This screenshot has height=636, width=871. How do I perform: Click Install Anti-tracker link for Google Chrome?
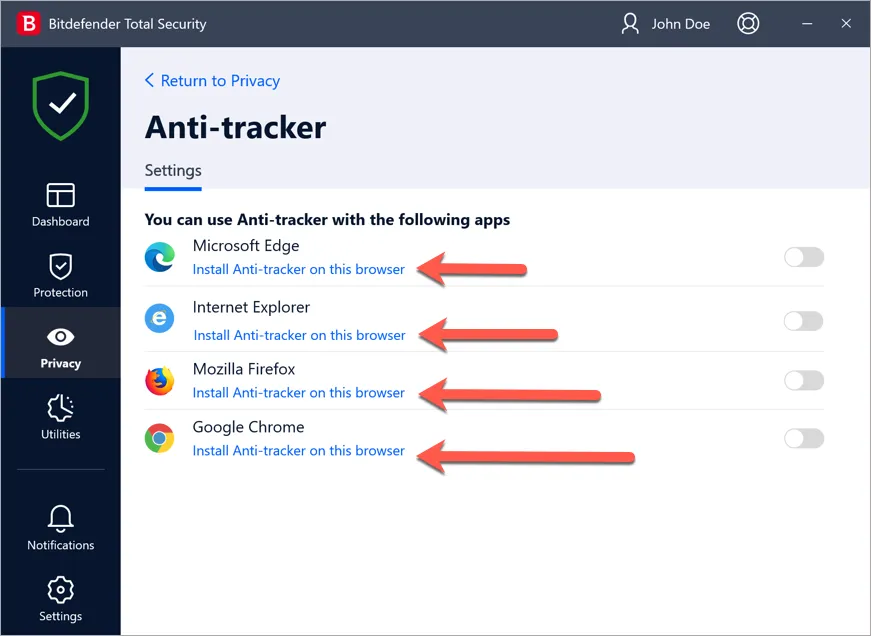(x=298, y=451)
